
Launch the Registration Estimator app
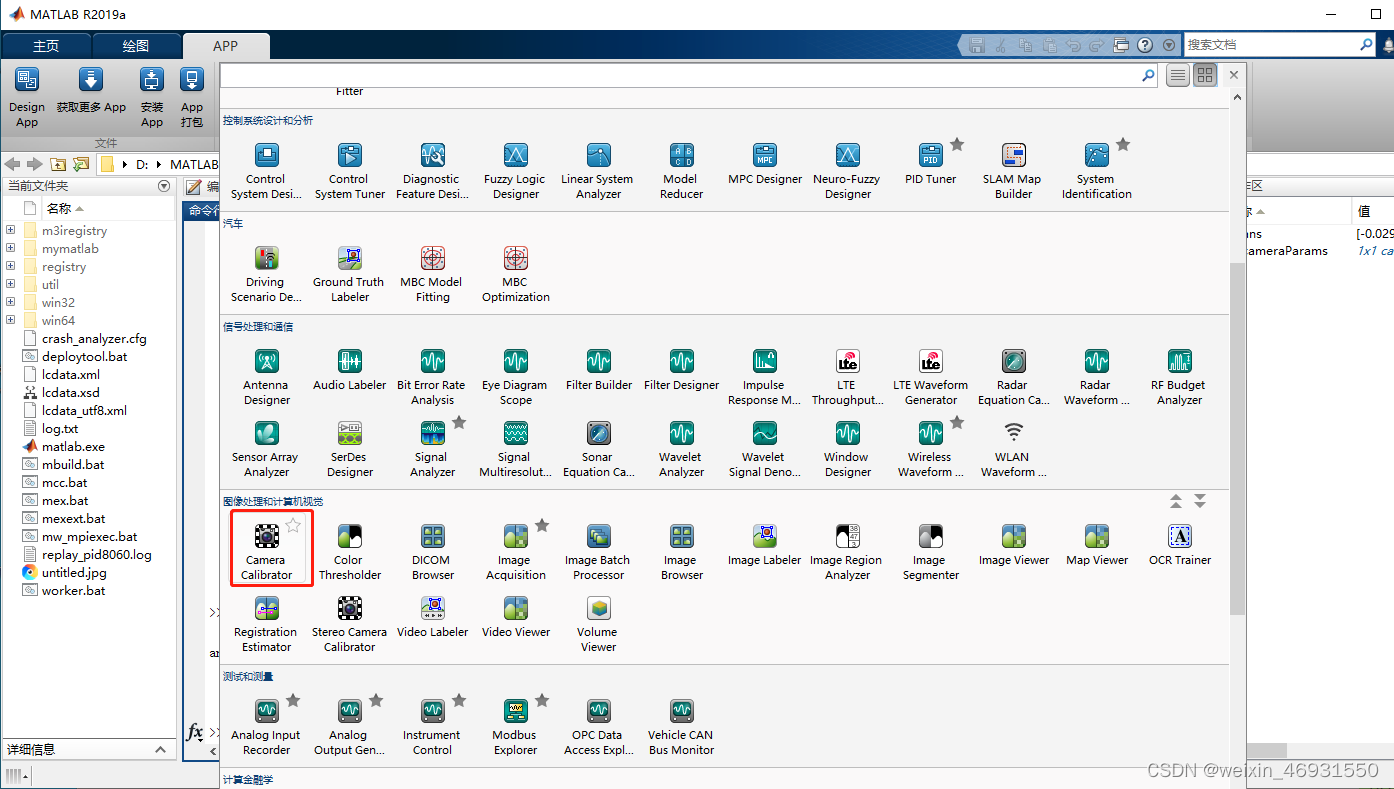pos(267,624)
